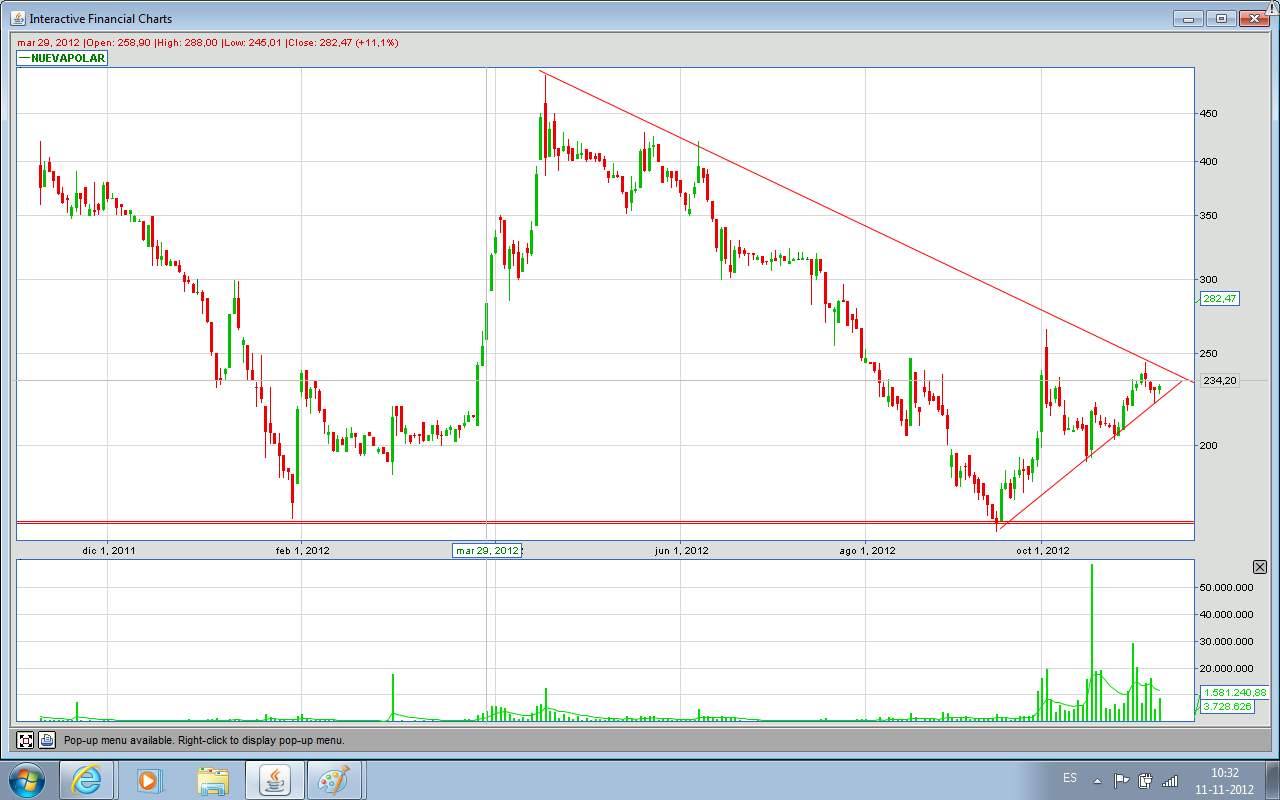Maximize the Interactive Financial Charts window
Viewport: 1280px width, 800px height.
1221,18
